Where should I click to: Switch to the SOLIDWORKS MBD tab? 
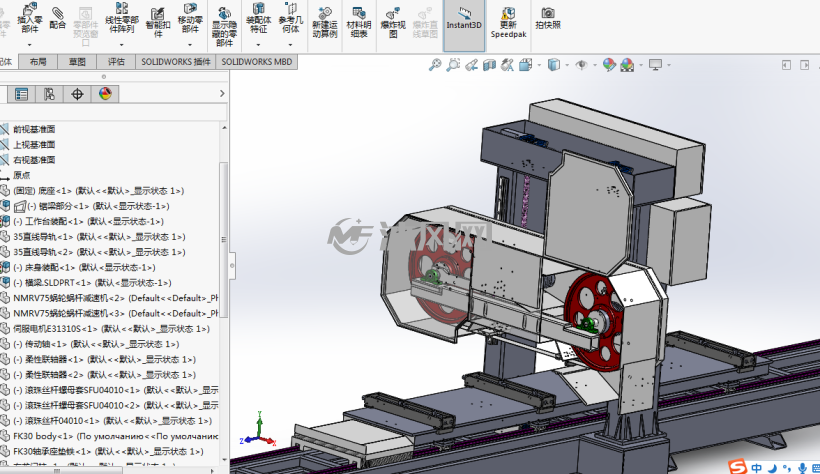256,62
